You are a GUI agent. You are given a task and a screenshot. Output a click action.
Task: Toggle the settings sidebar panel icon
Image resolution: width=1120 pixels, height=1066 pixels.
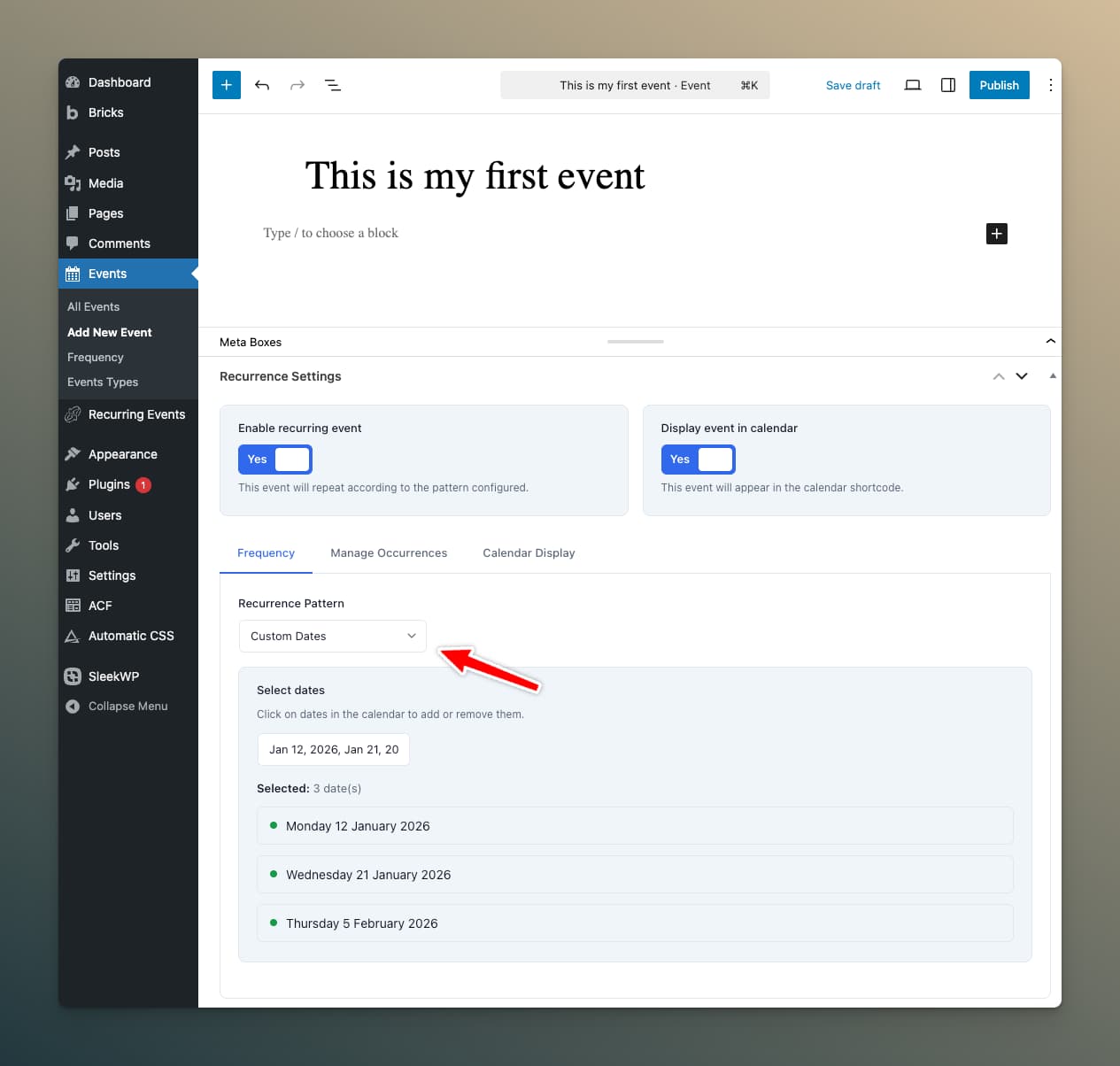[947, 85]
